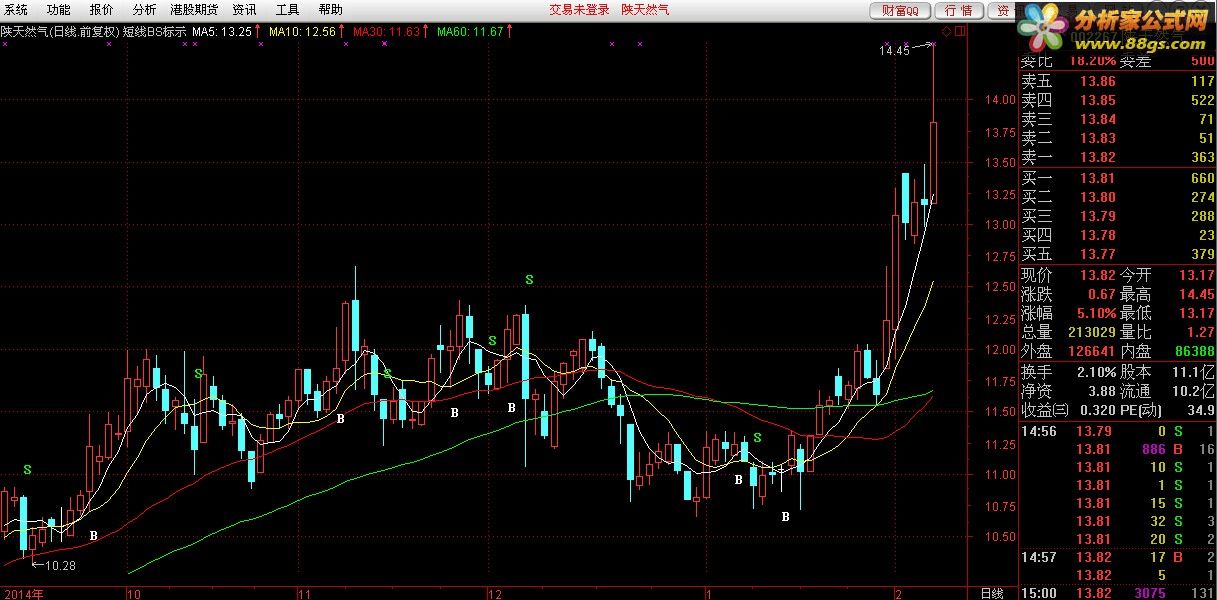1217x600 pixels.
Task: Click the red 陕天然气 title text
Action: [x=645, y=10]
